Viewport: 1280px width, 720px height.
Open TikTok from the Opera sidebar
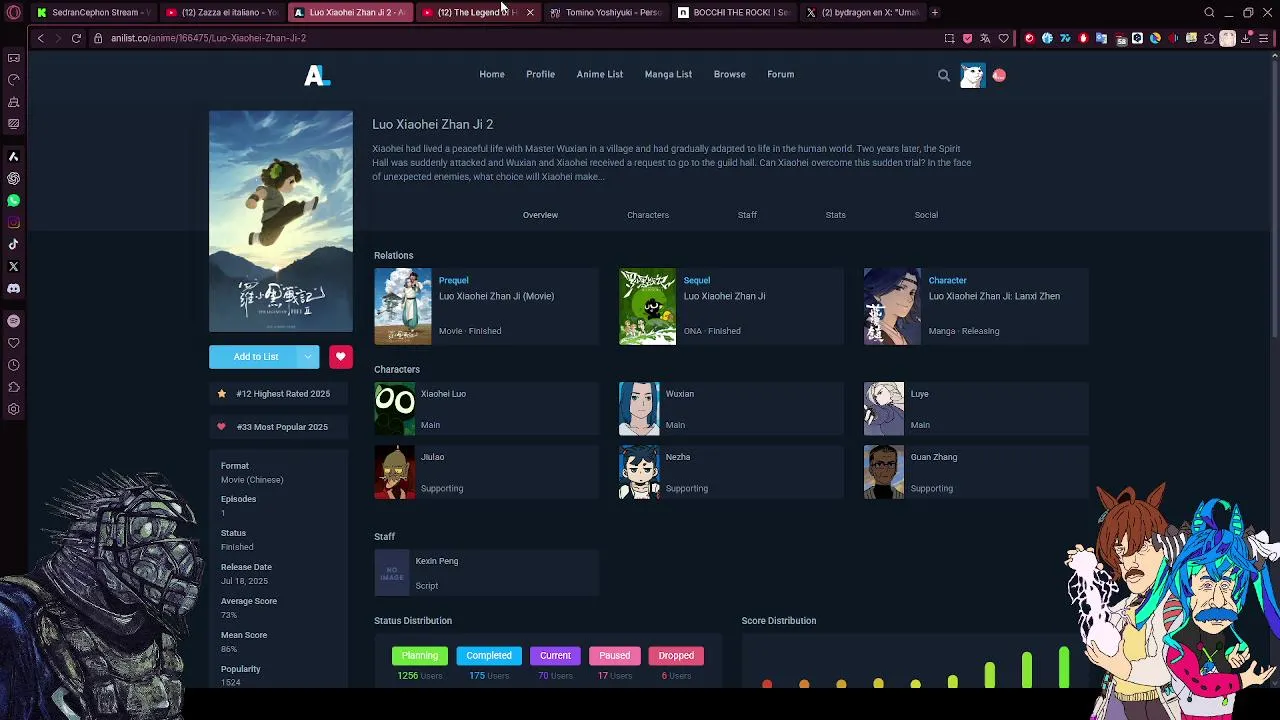click(13, 244)
